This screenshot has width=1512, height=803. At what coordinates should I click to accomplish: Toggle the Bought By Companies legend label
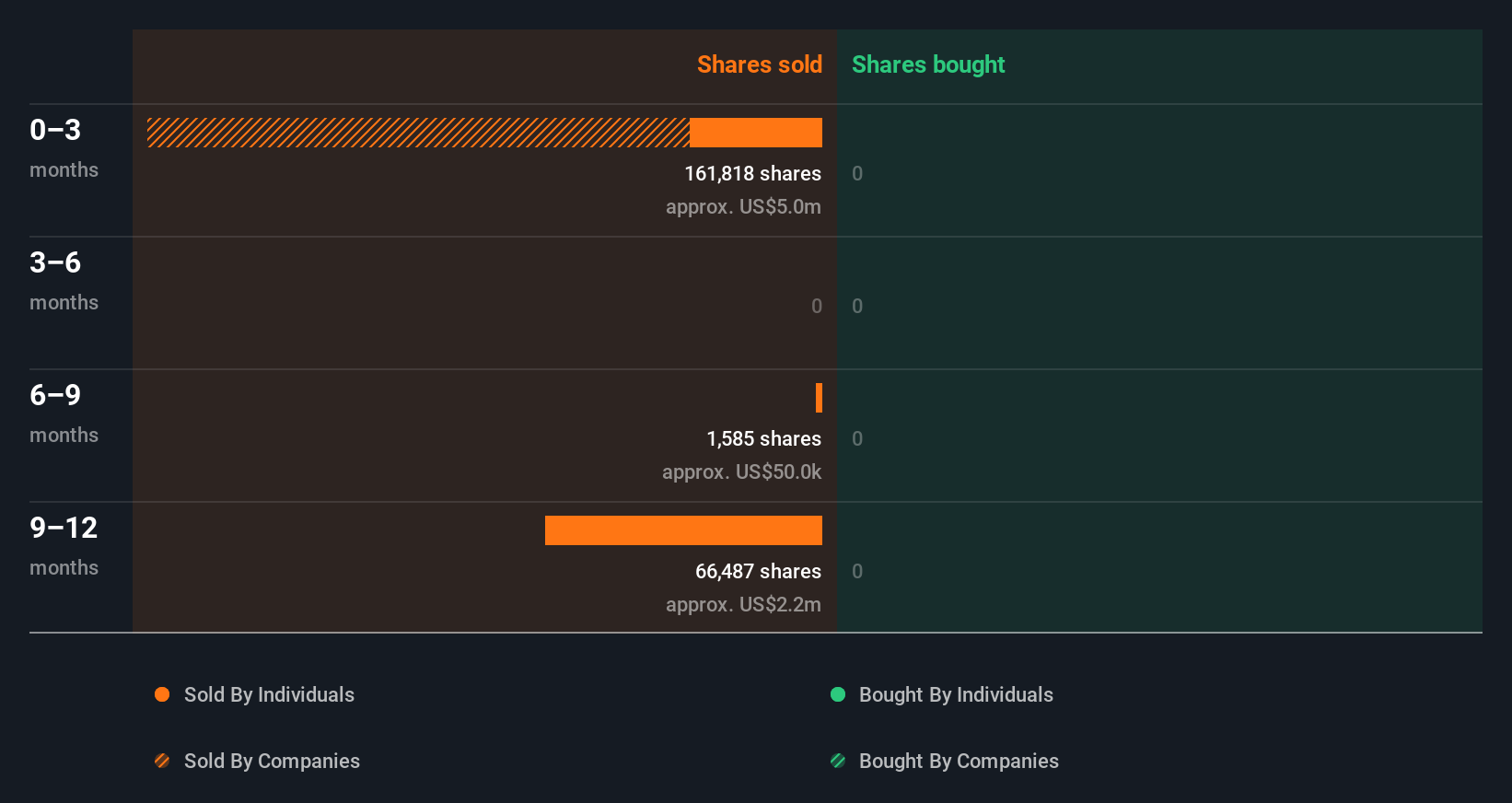(959, 761)
